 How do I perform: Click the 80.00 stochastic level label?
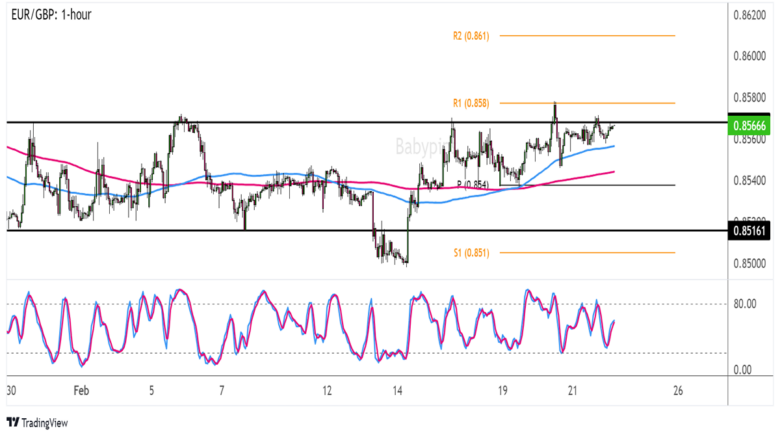click(744, 304)
